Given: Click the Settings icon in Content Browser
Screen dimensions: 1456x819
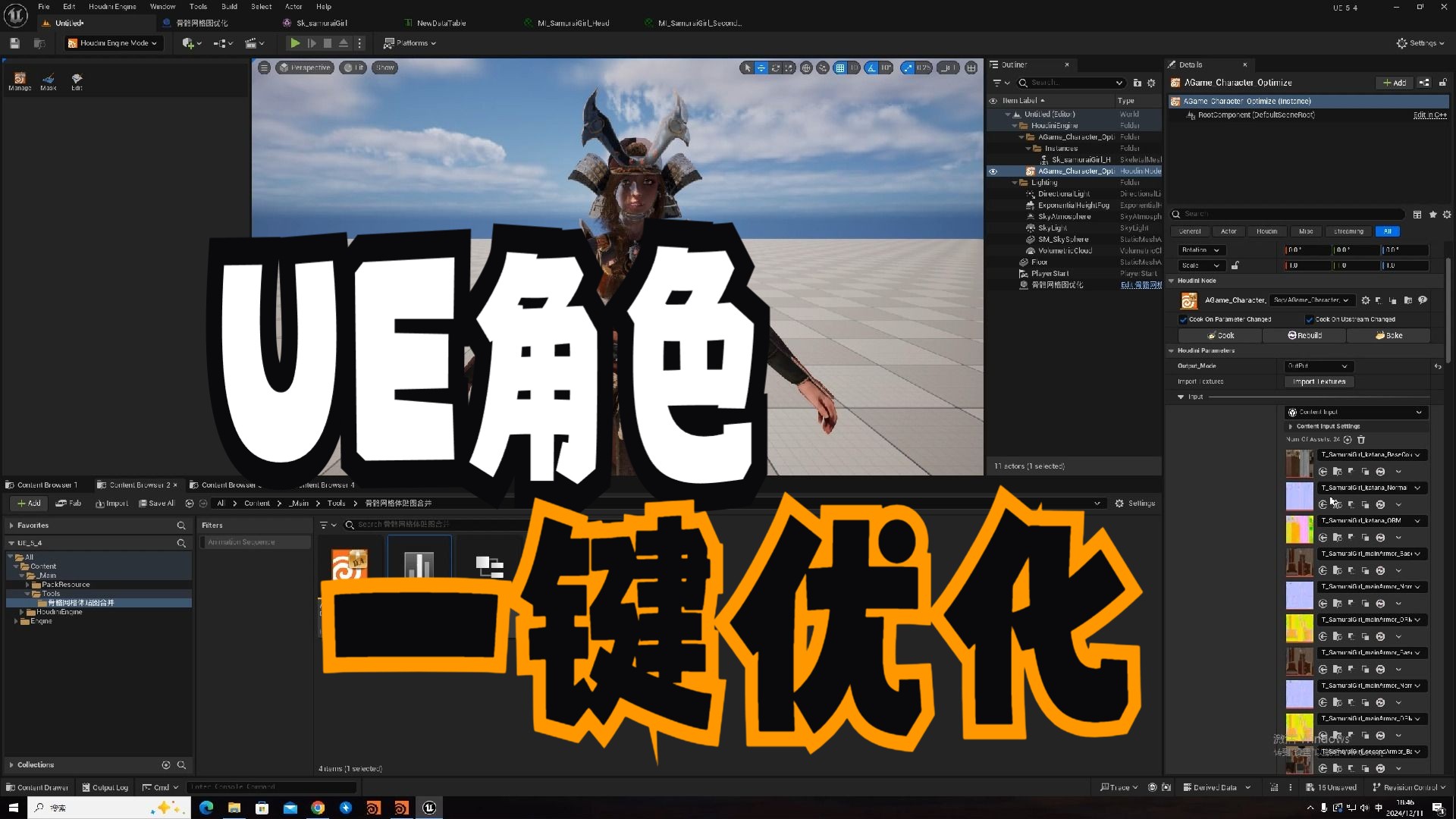Looking at the screenshot, I should (x=1119, y=503).
